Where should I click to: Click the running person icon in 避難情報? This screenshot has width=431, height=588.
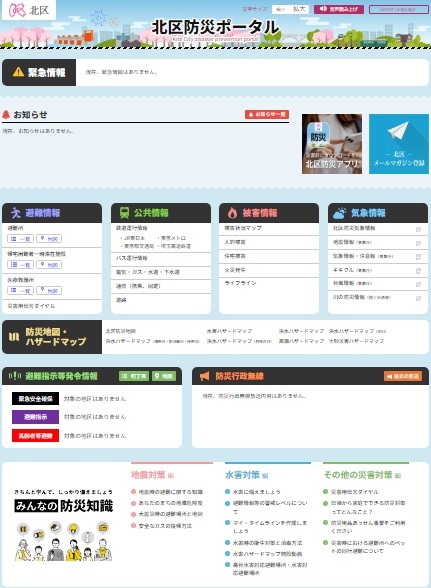click(x=15, y=213)
